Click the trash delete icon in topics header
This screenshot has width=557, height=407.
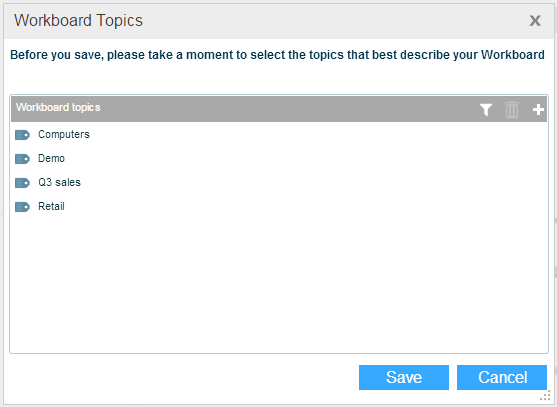pyautogui.click(x=512, y=109)
